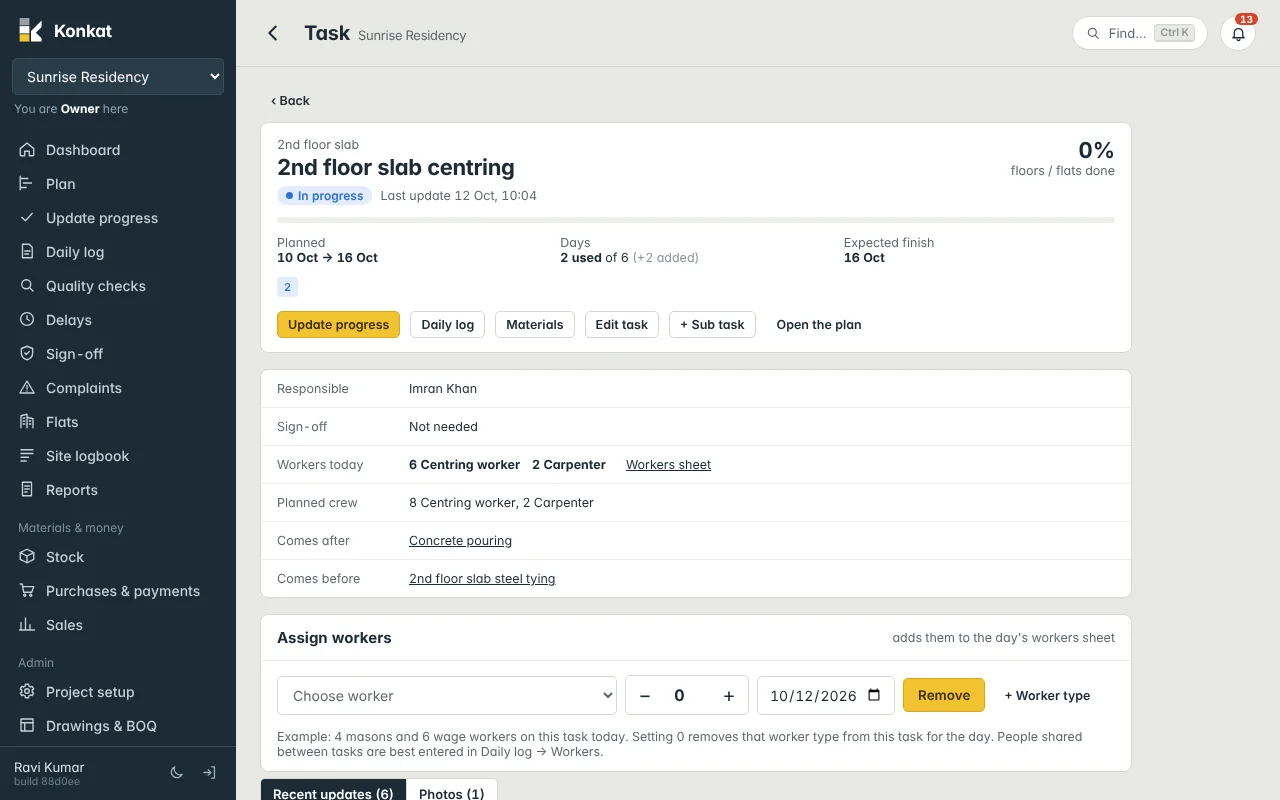Open notifications bell with 13 badge
1280x800 pixels.
[1238, 33]
